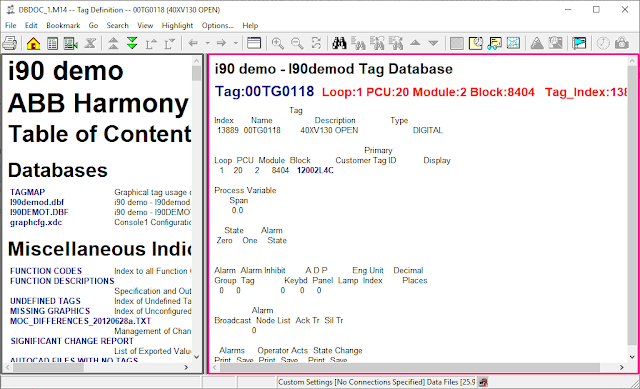Open the MOC_DIFFERENCES_20120628a.TXT link

pyautogui.click(x=80, y=321)
